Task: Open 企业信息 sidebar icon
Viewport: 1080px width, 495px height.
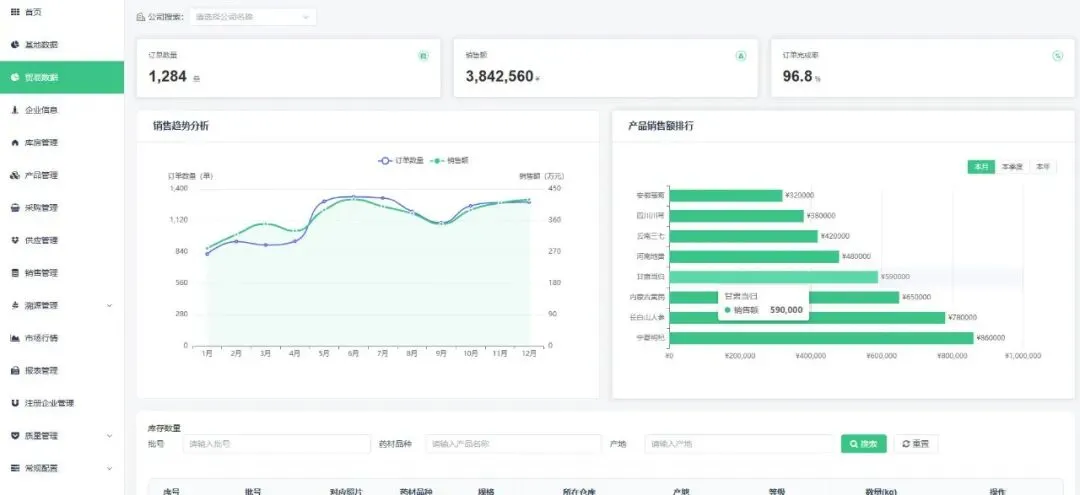Action: pos(15,110)
